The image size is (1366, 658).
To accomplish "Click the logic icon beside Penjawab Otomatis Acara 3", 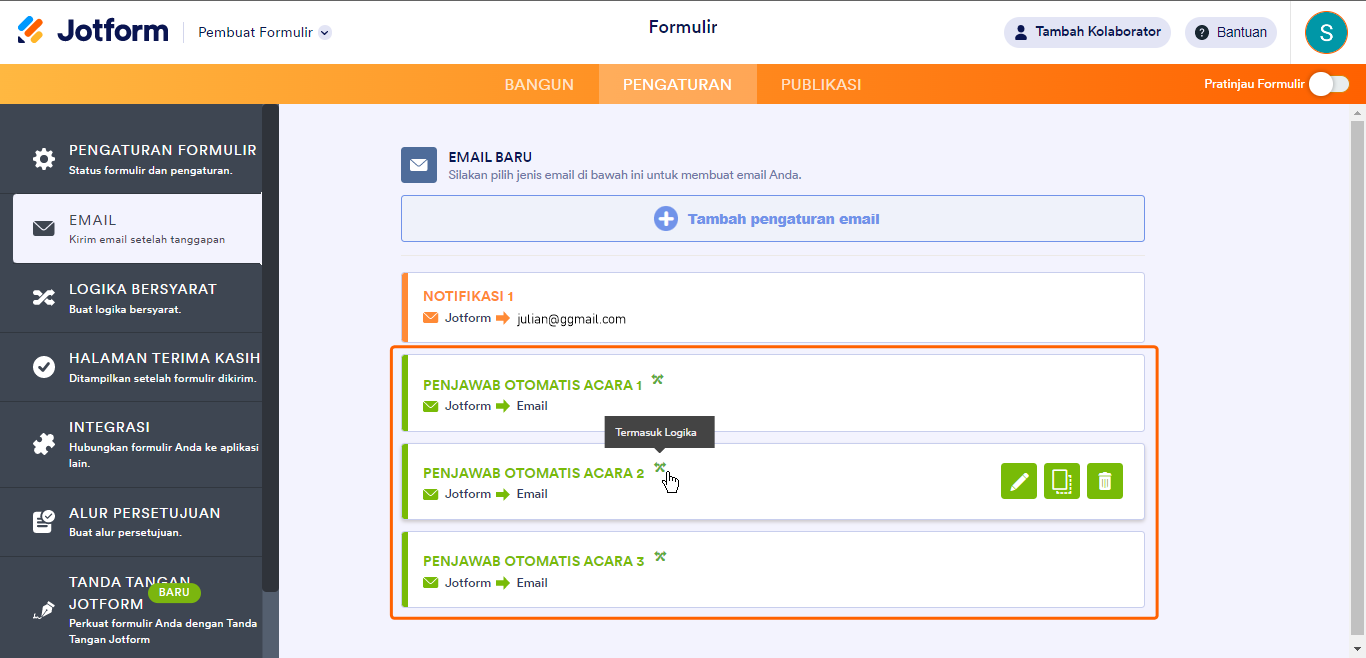I will [660, 556].
